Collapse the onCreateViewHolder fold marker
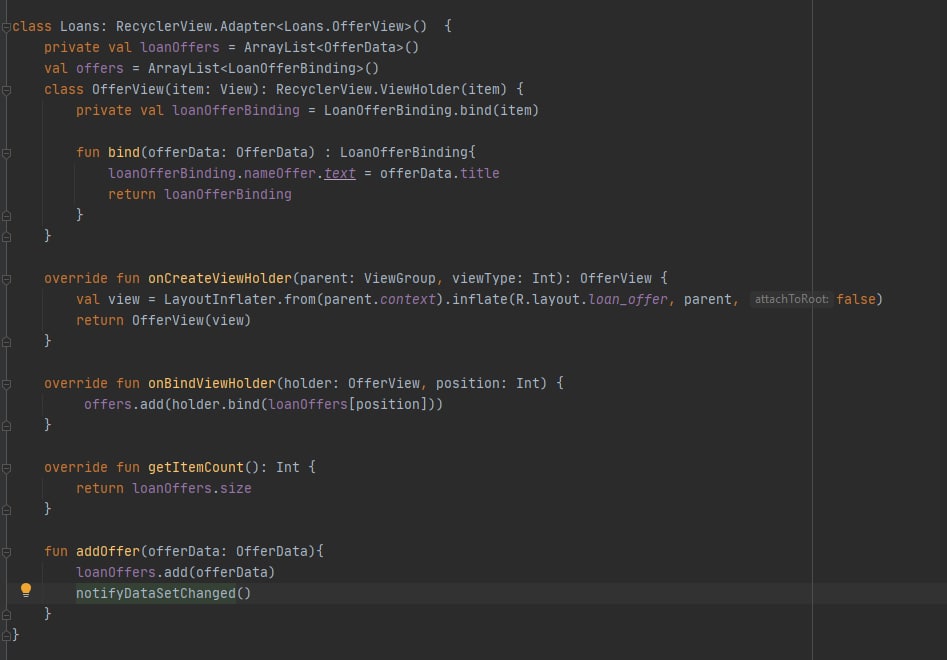 6,279
